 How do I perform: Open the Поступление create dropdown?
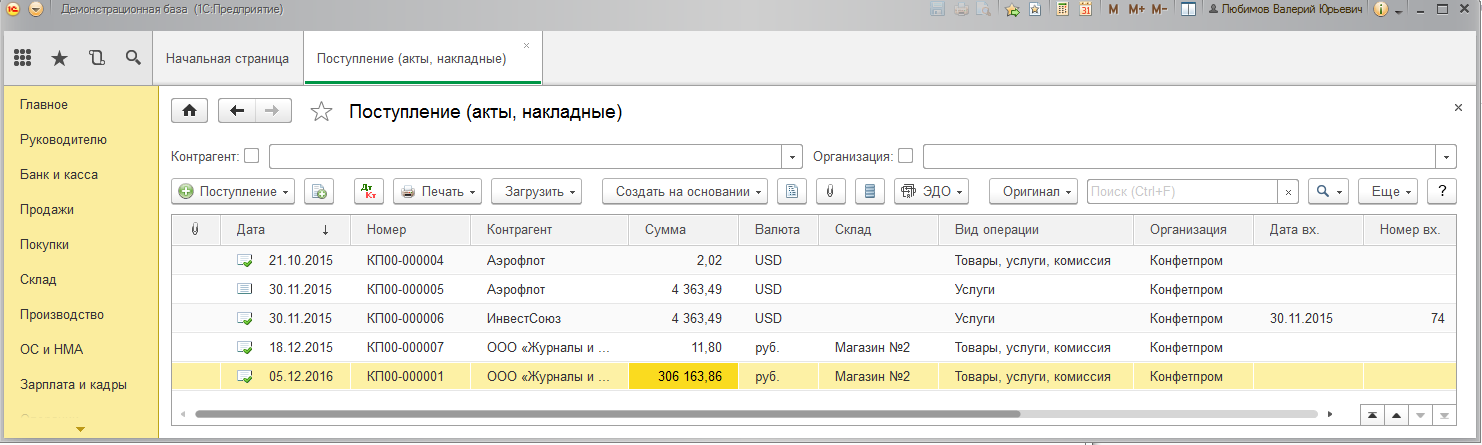234,191
